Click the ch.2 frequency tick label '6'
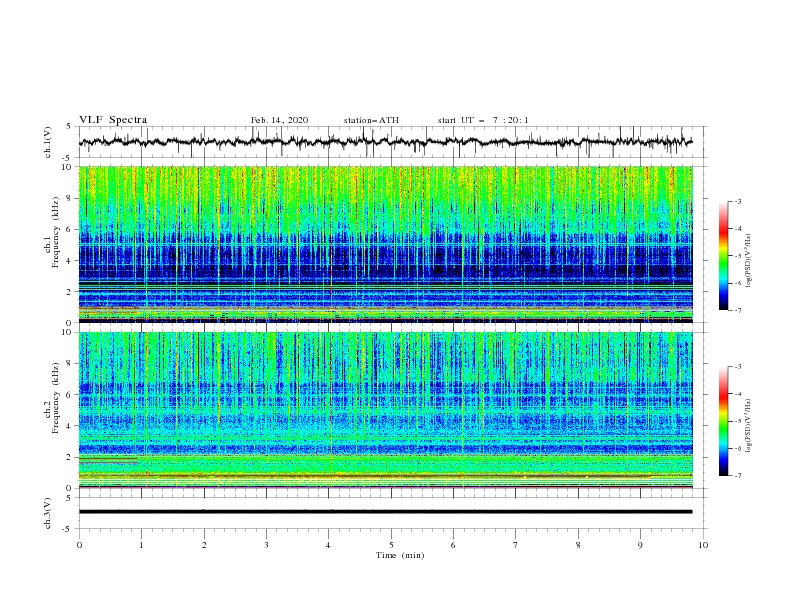 coord(70,395)
